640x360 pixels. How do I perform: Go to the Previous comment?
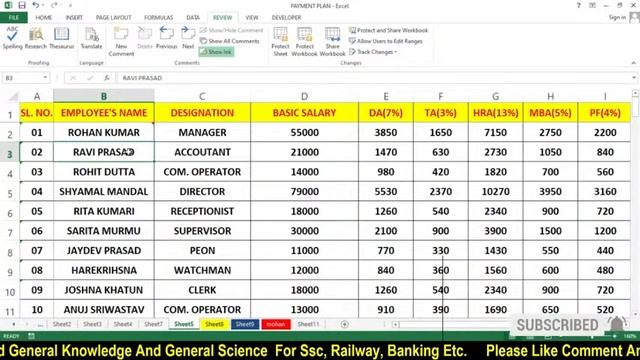coord(167,38)
